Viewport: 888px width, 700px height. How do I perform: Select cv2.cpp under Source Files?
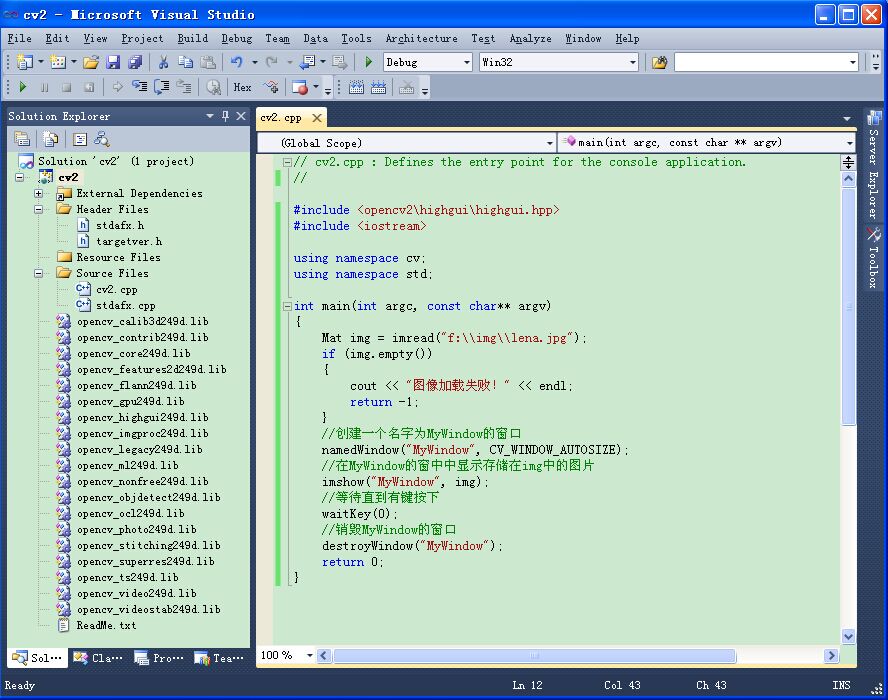click(x=117, y=289)
